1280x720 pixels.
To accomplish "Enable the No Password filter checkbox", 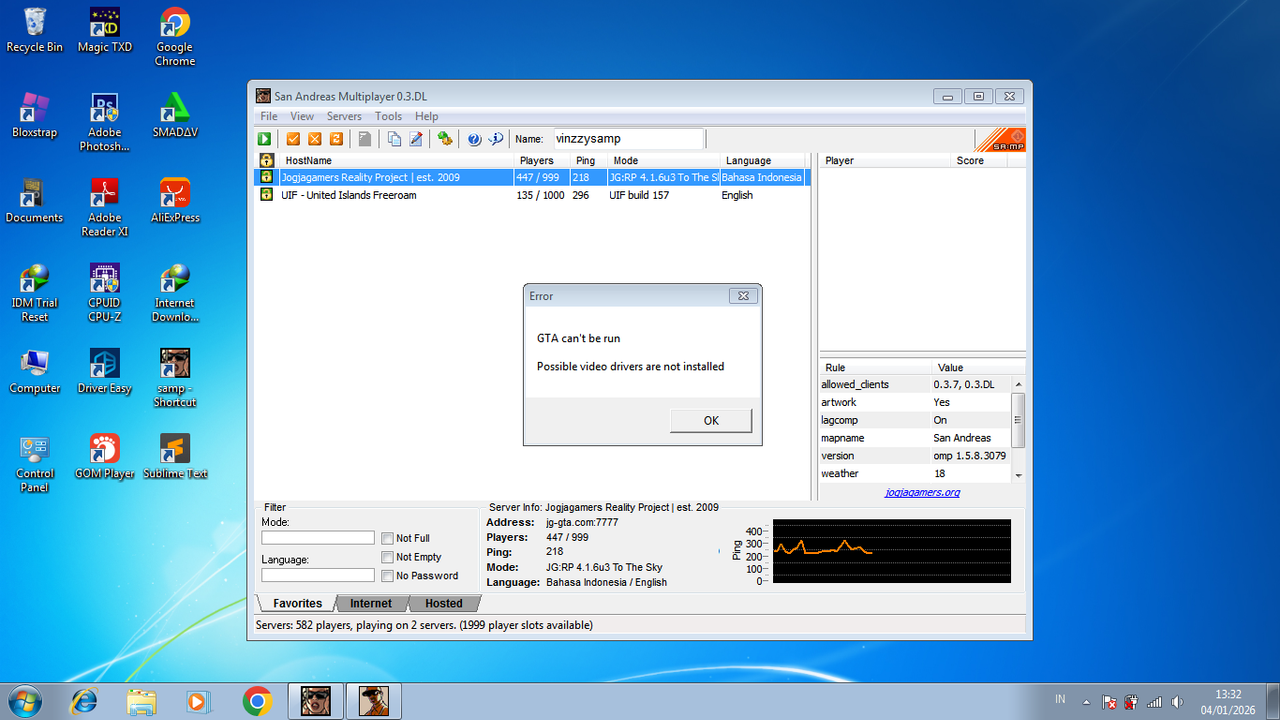I will [387, 575].
